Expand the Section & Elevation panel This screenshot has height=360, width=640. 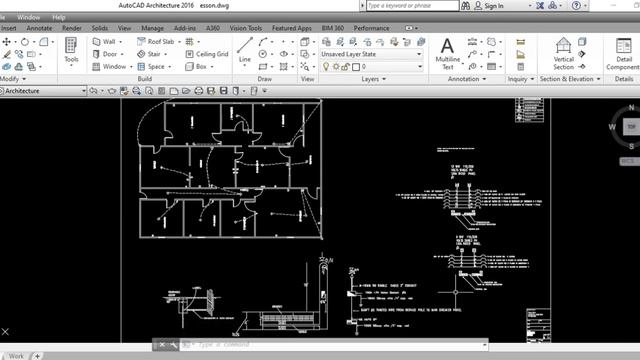tap(570, 79)
